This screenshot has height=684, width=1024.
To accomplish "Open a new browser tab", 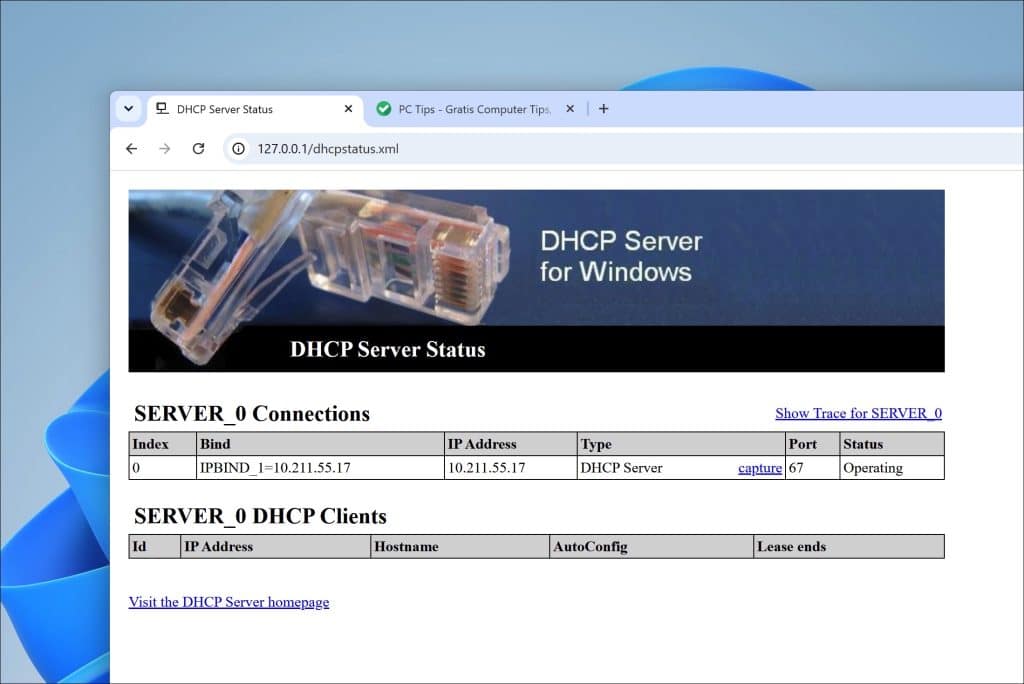I will 603,108.
